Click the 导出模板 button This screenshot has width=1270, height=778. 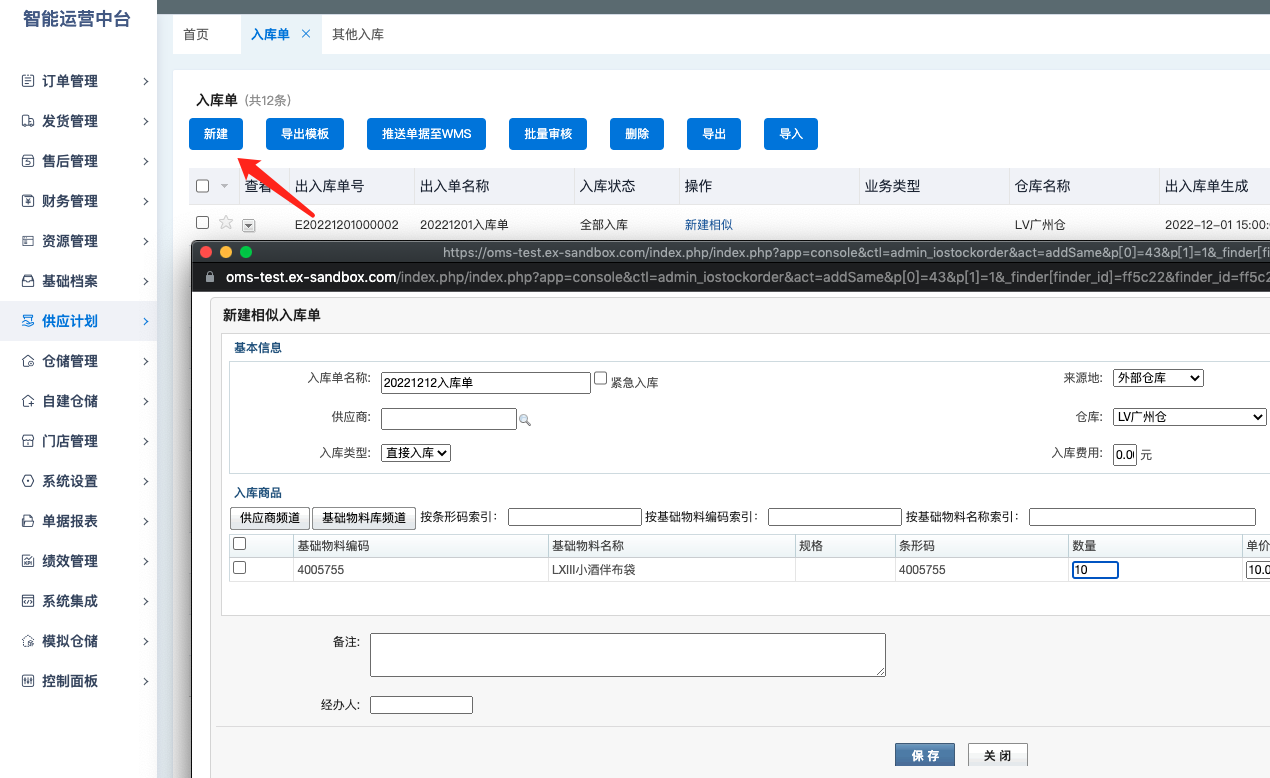305,134
